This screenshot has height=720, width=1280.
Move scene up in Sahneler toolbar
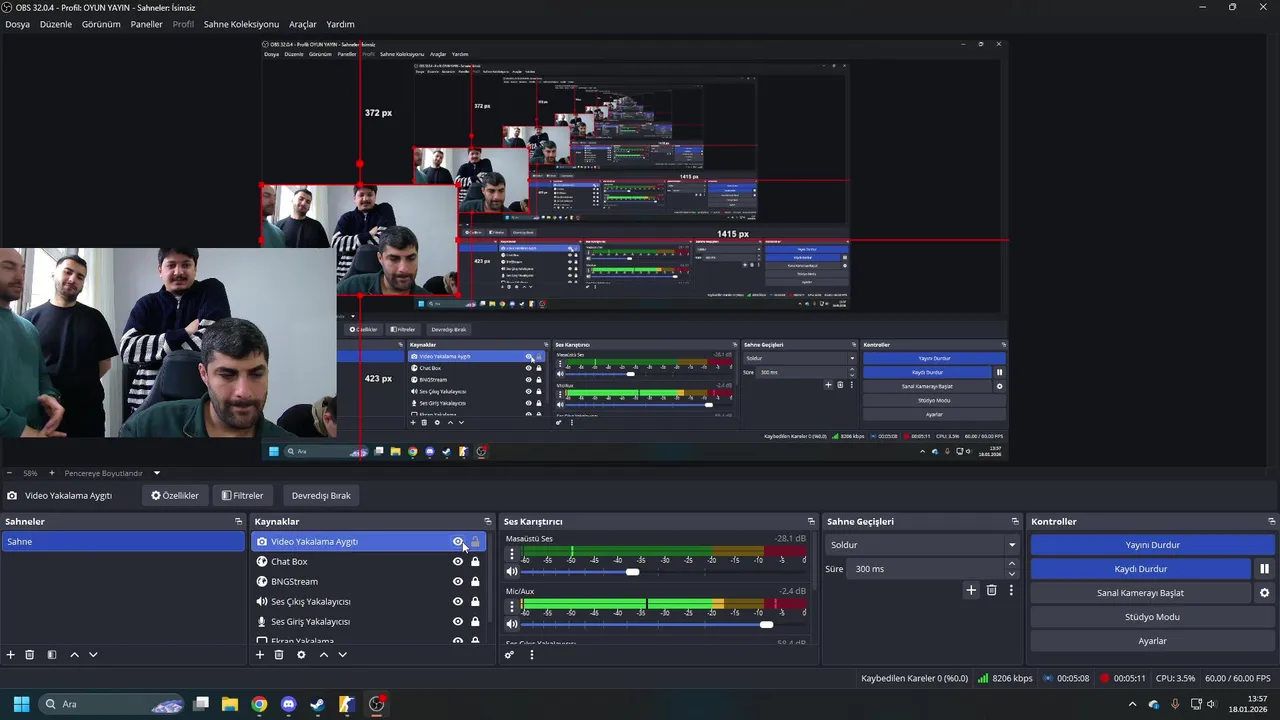(74, 655)
